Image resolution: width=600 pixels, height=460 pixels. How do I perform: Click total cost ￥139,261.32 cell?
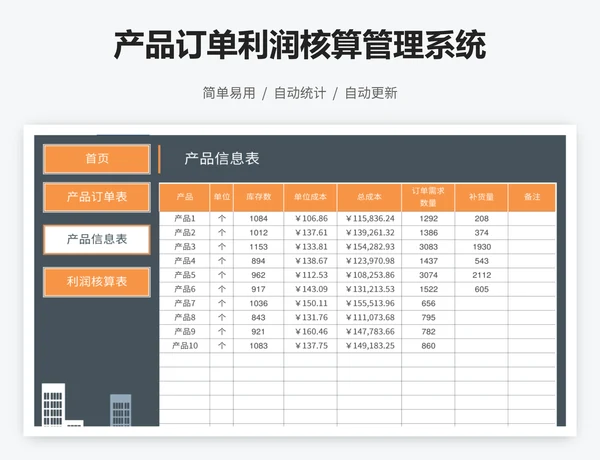click(x=370, y=233)
